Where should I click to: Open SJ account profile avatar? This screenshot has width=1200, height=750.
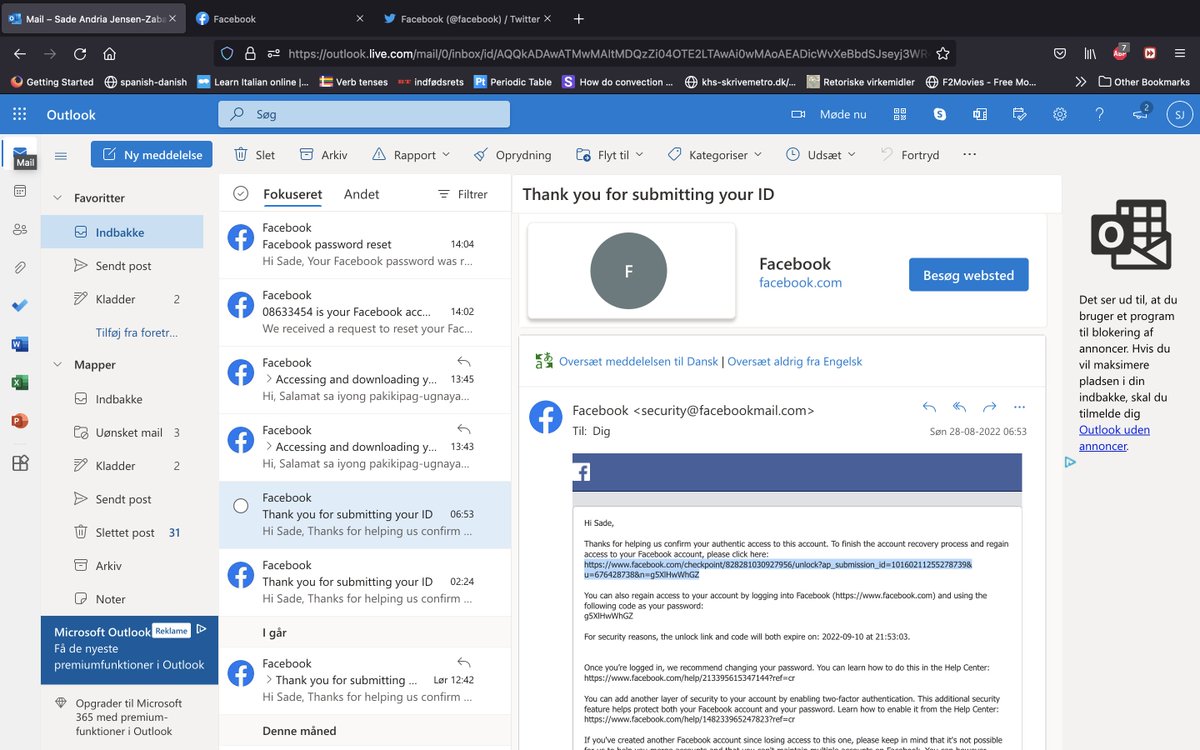click(1179, 114)
